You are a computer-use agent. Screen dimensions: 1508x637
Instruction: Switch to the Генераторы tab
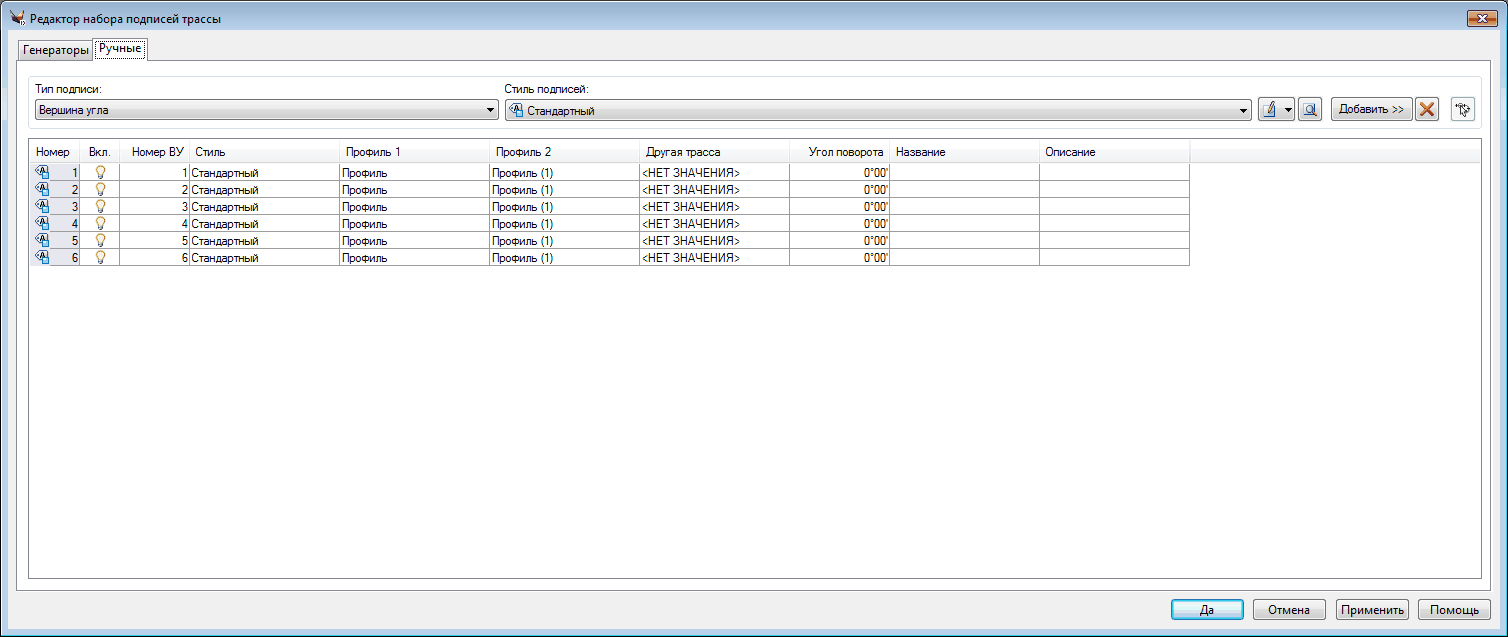point(56,51)
